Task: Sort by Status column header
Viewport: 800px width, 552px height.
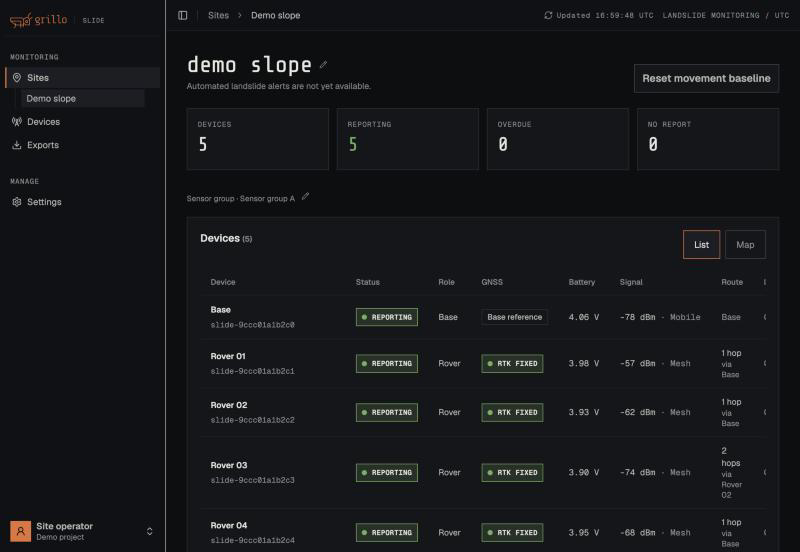Action: [367, 282]
